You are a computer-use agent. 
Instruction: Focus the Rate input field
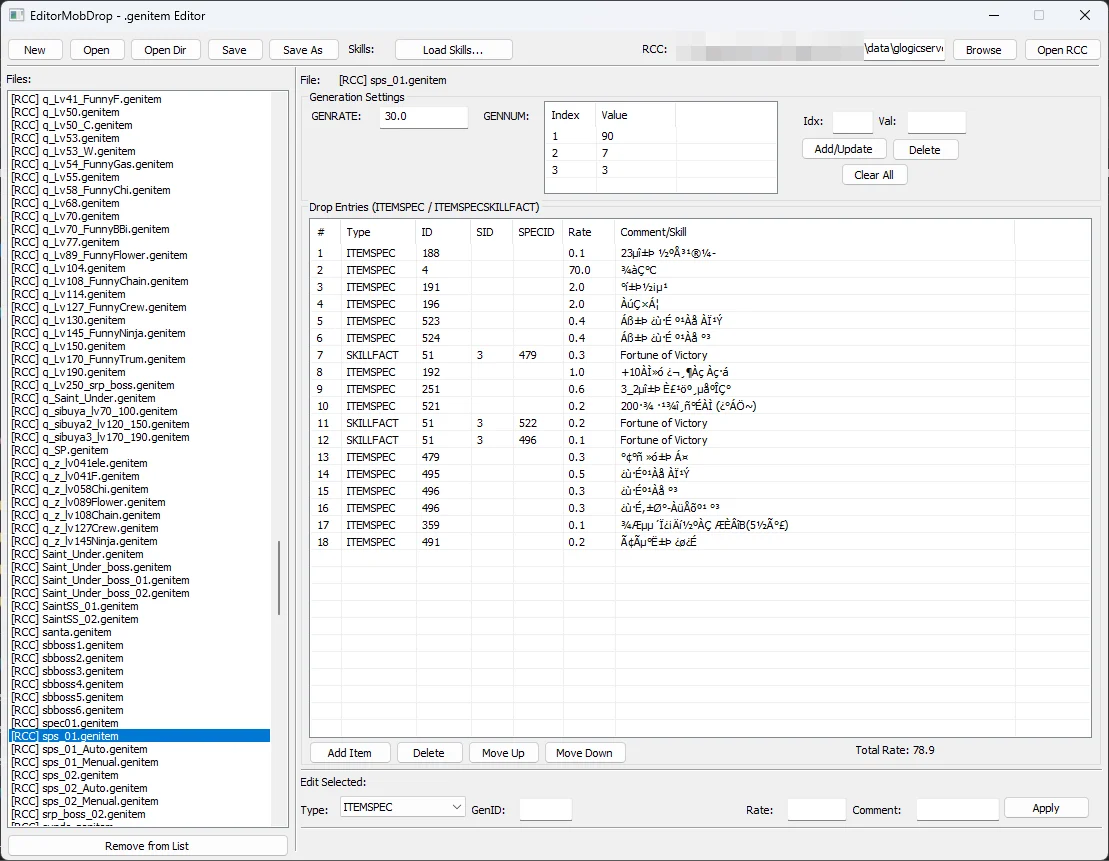click(816, 809)
